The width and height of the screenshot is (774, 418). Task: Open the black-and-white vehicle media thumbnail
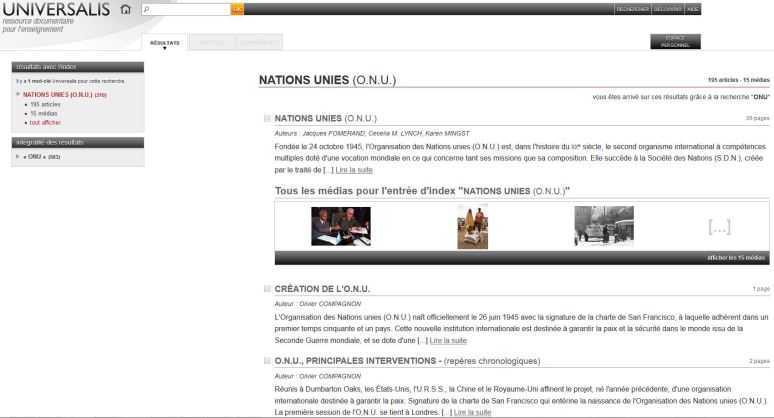pyautogui.click(x=604, y=227)
